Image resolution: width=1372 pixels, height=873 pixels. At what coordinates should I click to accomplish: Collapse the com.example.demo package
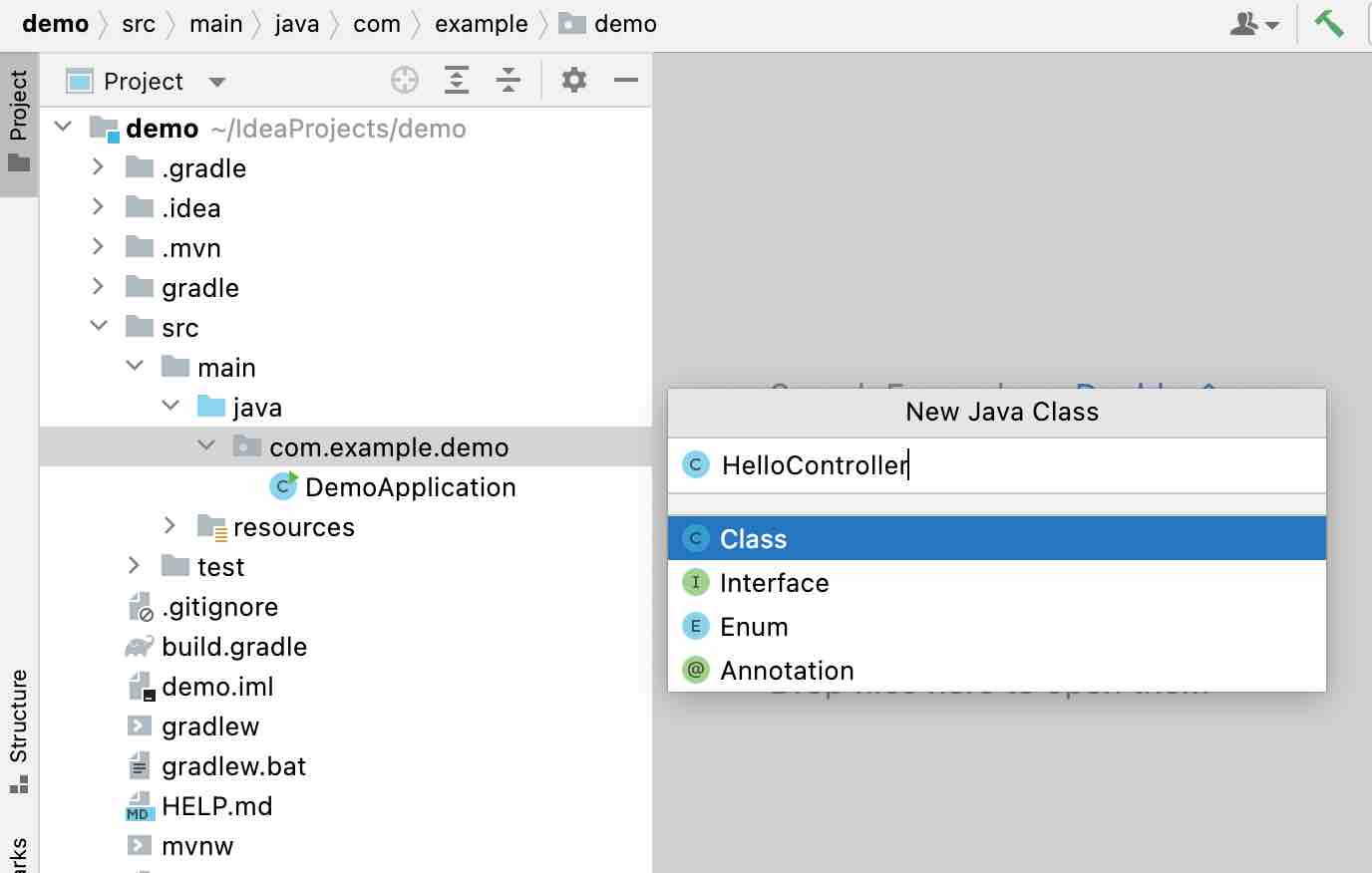(x=206, y=445)
